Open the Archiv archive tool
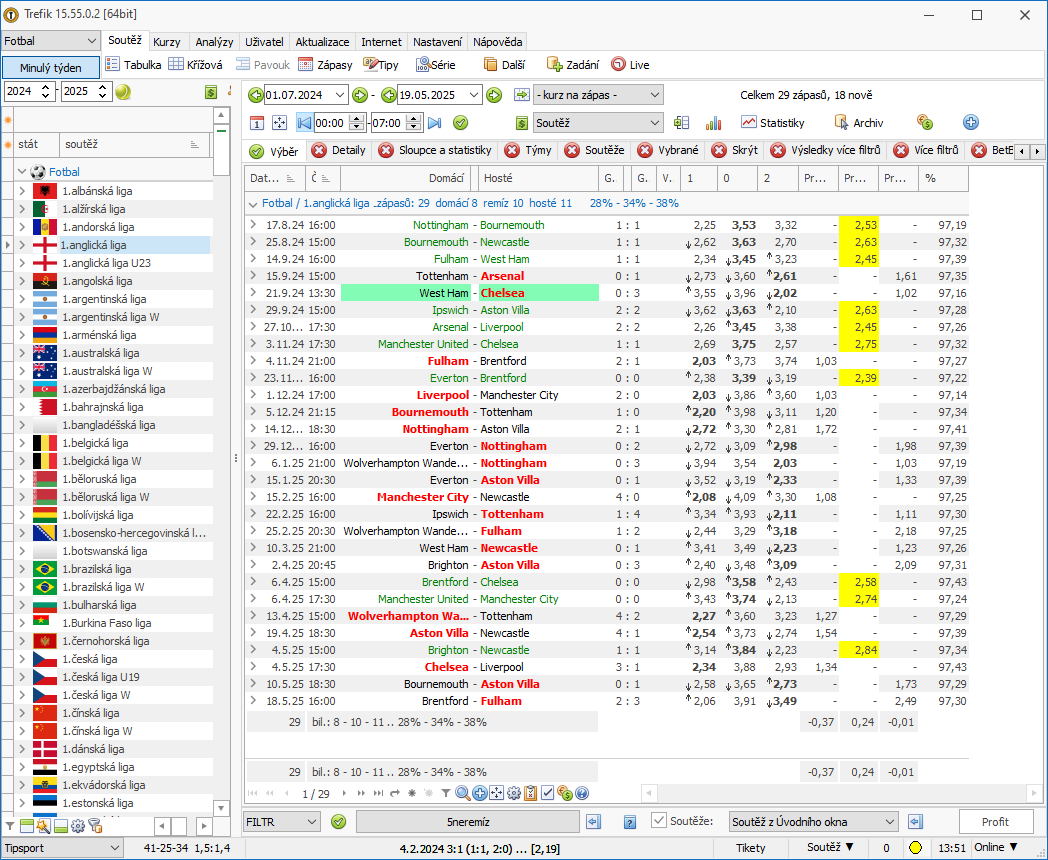Viewport: 1048px width, 860px height. [x=859, y=123]
